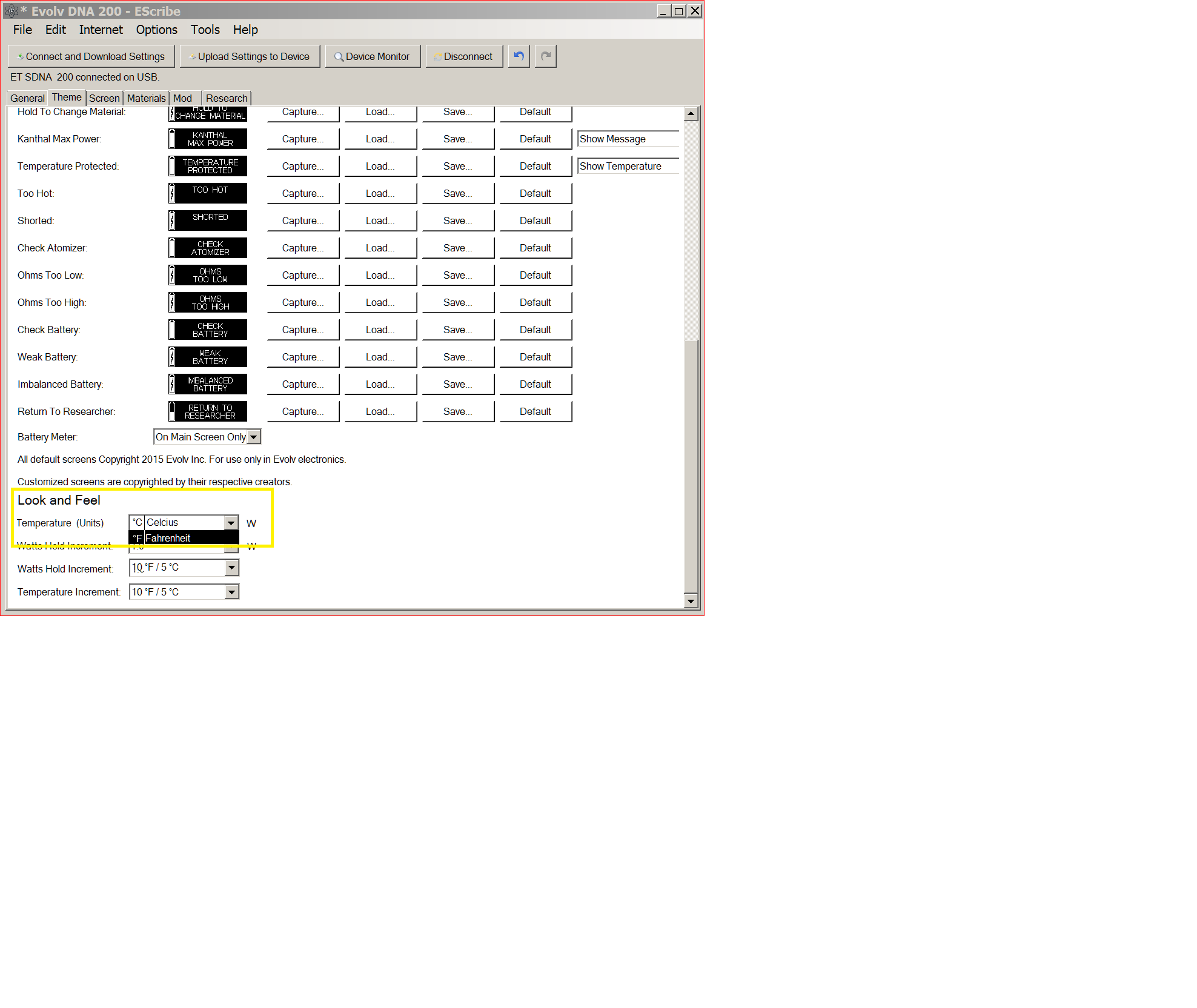Viewport: 1197px width, 1008px height.
Task: Open the Battery Meter dropdown
Action: [x=254, y=437]
